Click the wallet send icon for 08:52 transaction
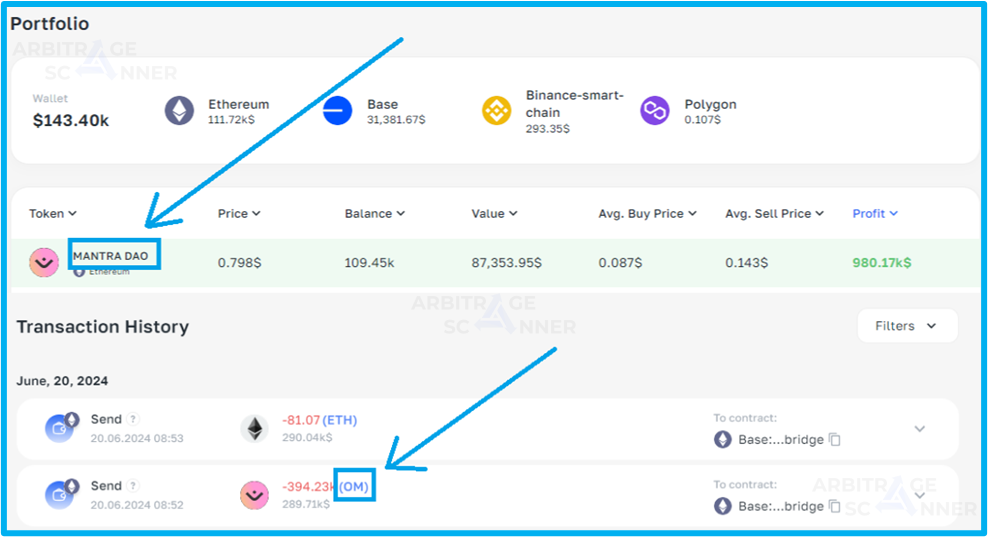 point(61,495)
